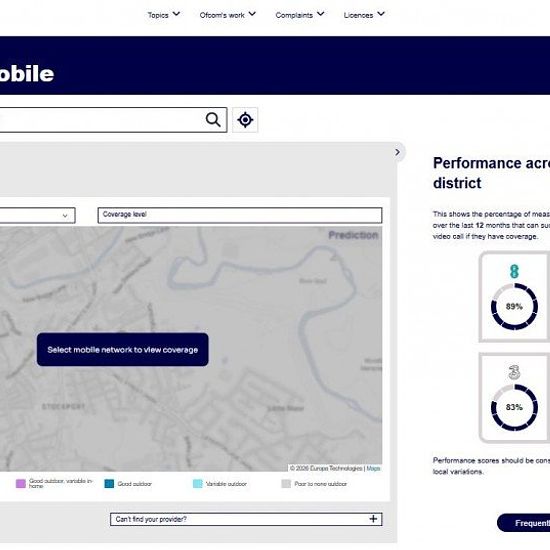Screen dimensions: 550x550
Task: Click the Licences dropdown chevron
Action: pos(381,14)
